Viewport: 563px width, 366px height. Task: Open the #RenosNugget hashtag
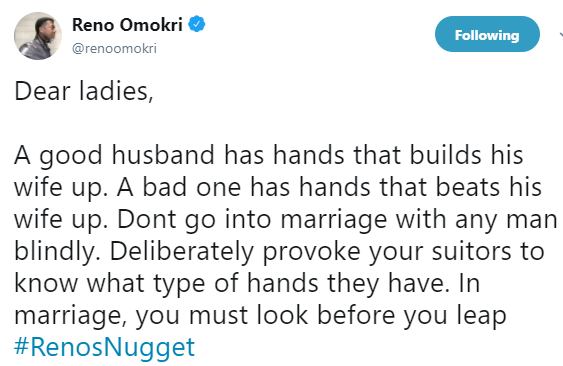[104, 347]
